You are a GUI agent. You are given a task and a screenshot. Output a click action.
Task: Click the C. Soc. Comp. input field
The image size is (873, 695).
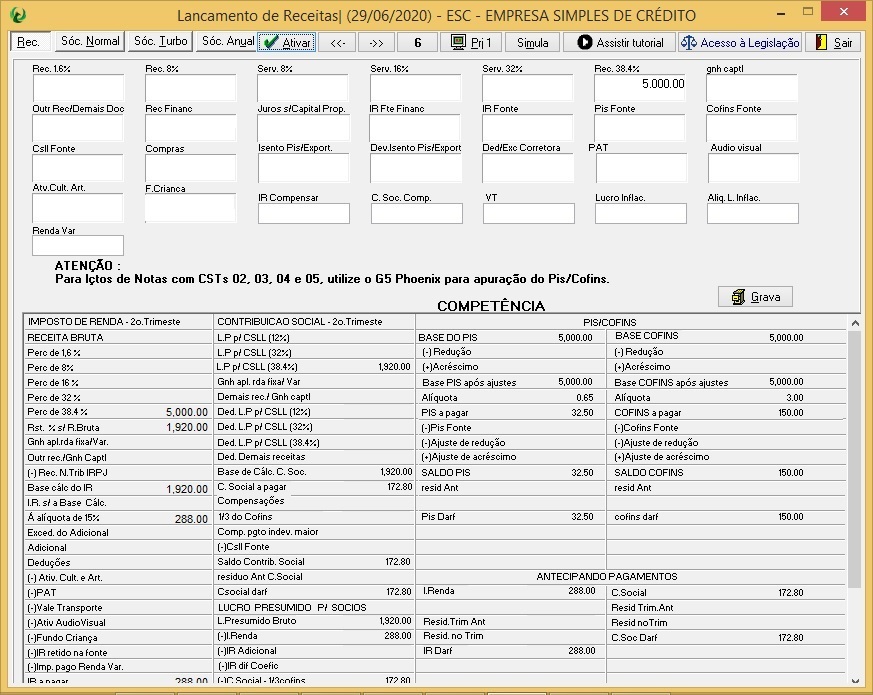417,213
